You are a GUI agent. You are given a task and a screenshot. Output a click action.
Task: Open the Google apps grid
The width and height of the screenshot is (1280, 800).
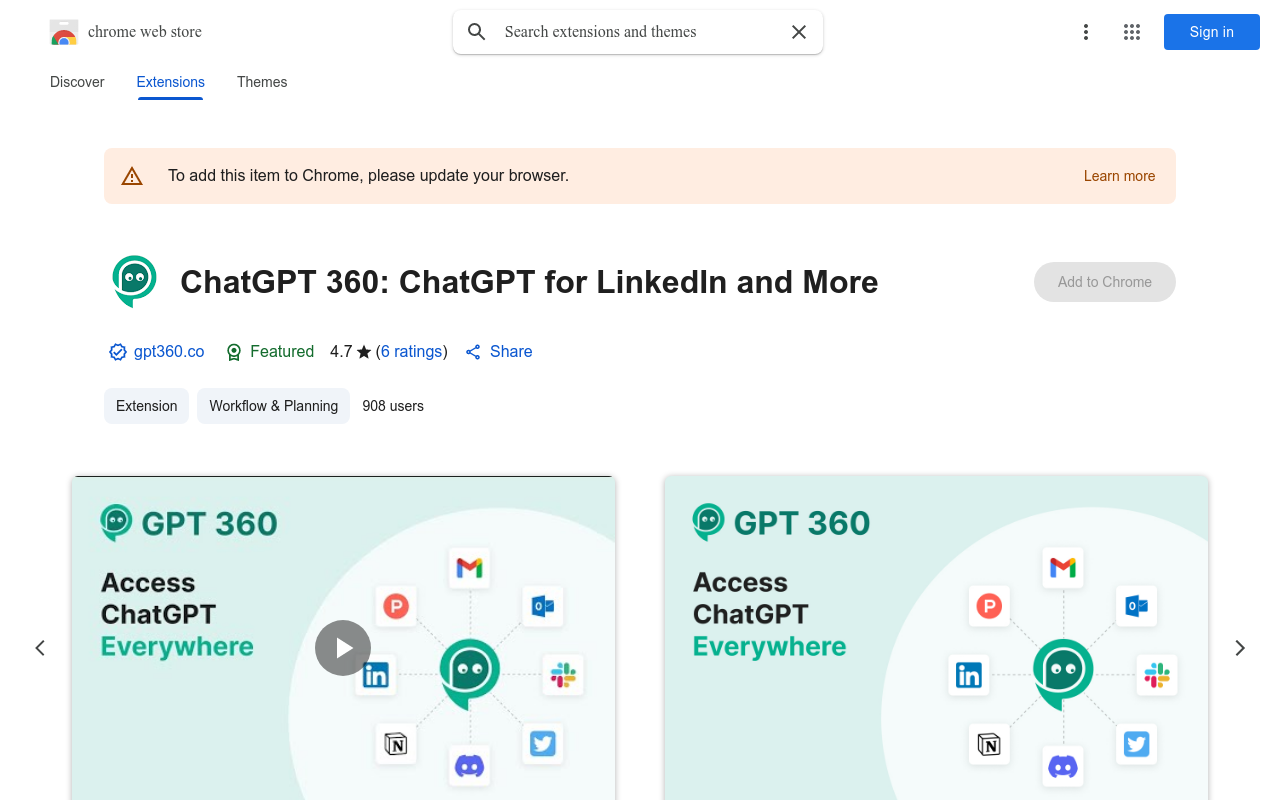click(1132, 32)
